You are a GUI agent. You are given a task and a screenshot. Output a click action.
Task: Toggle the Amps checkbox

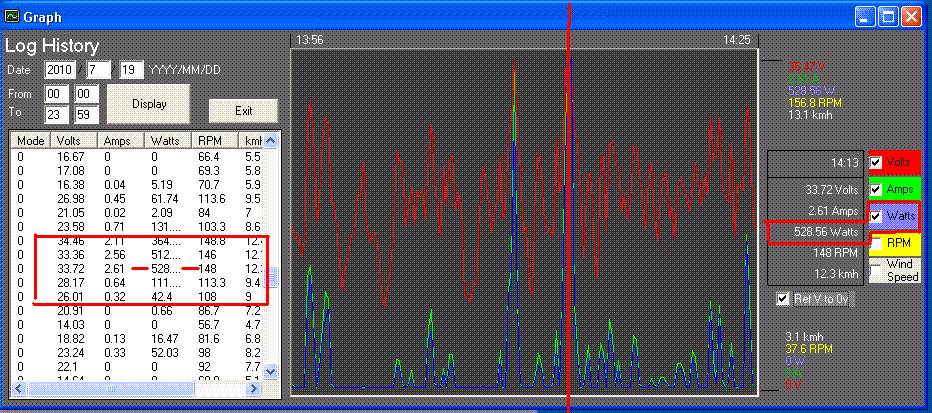pyautogui.click(x=877, y=189)
